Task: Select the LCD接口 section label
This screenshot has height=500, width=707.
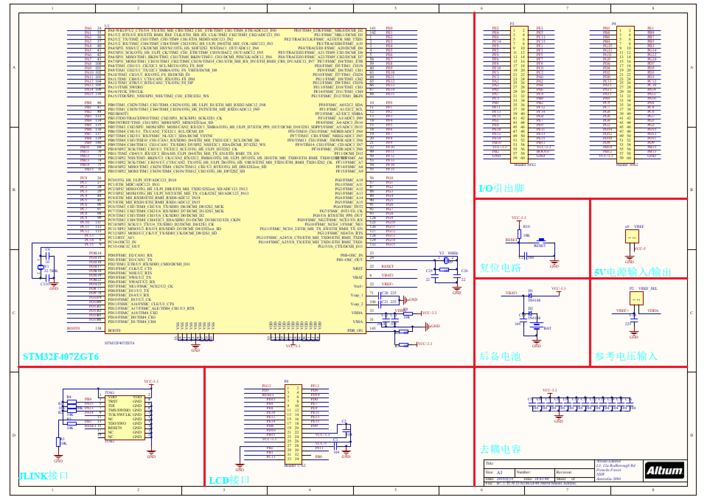Action: pyautogui.click(x=229, y=480)
